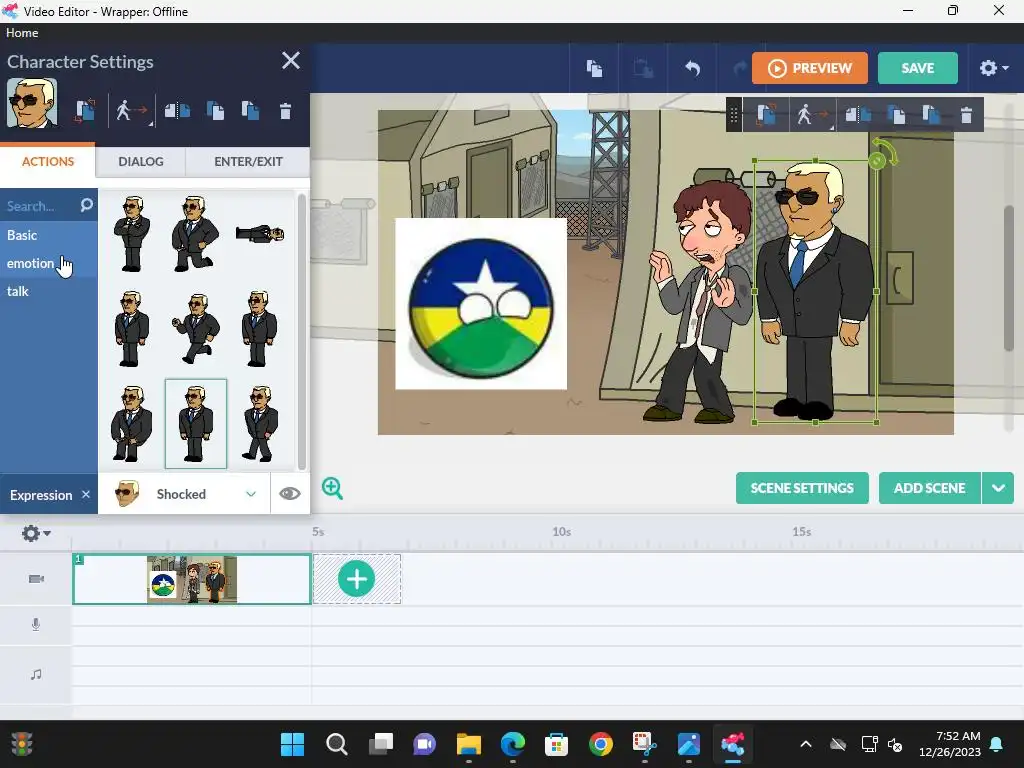Click the bring forward icon in Character Settings
1024x768 pixels.
point(215,110)
